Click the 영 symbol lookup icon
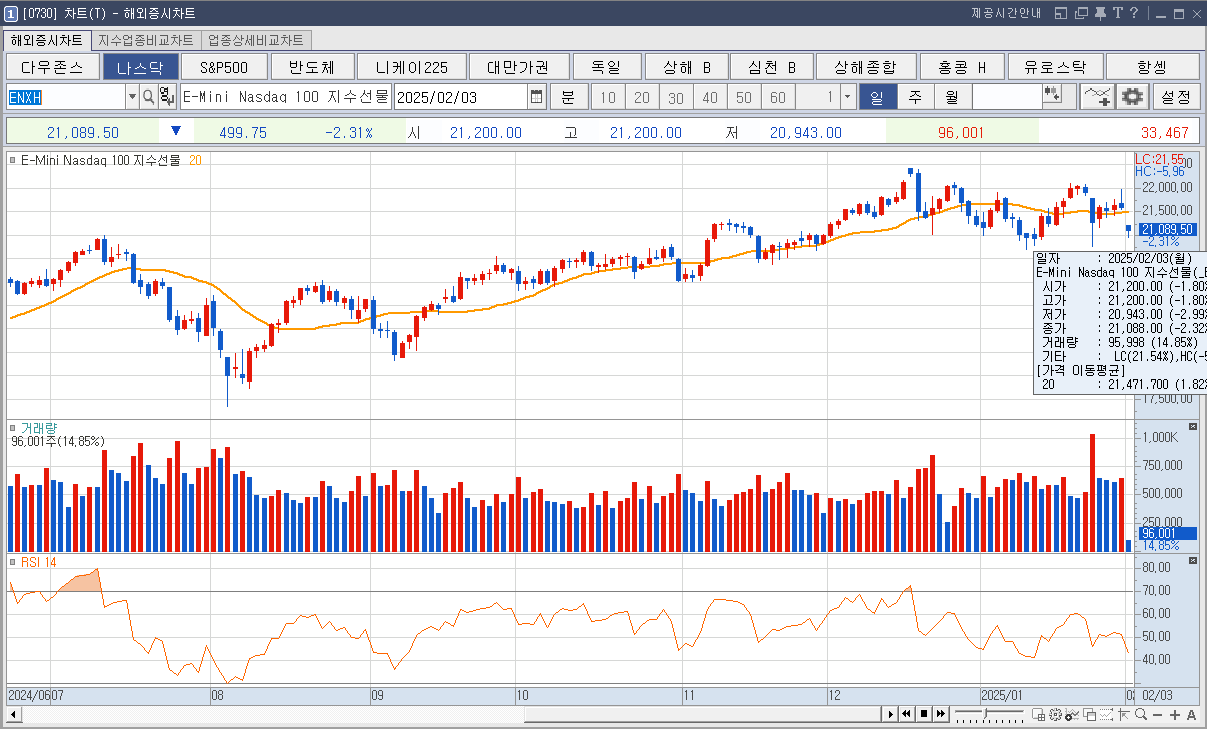Screen dimensions: 1207x729 (167, 97)
